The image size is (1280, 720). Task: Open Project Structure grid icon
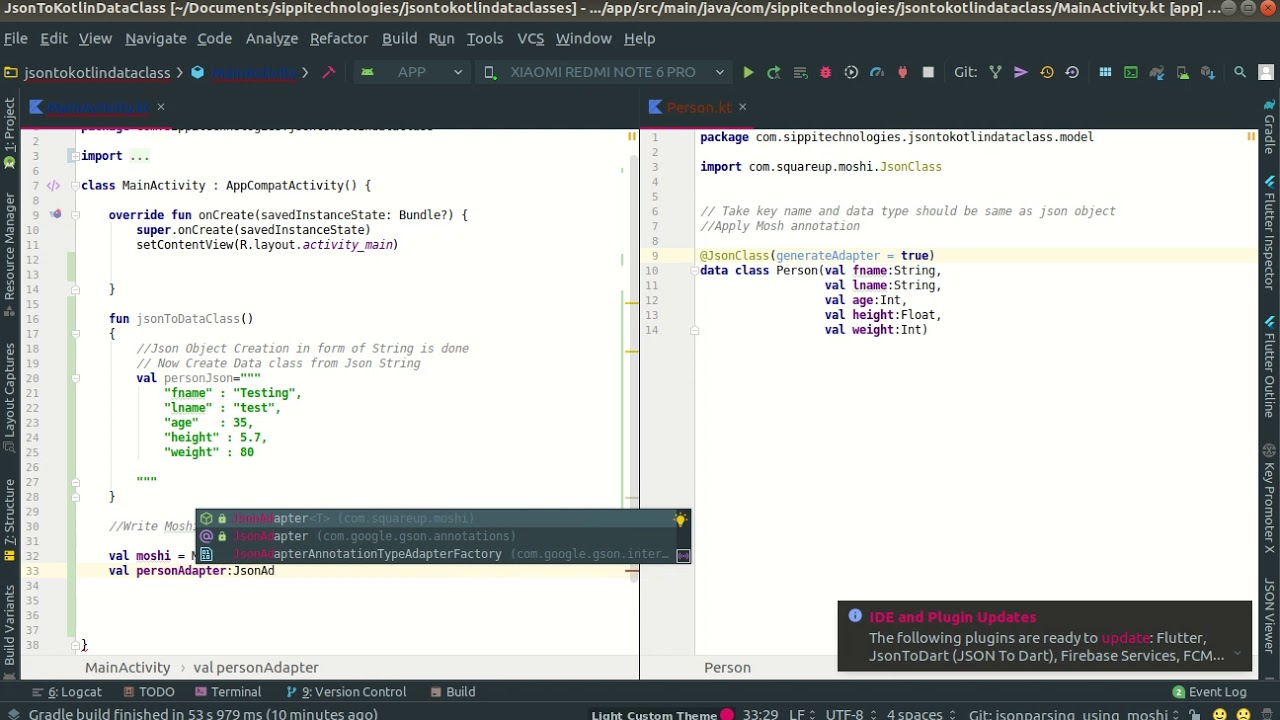click(1105, 72)
